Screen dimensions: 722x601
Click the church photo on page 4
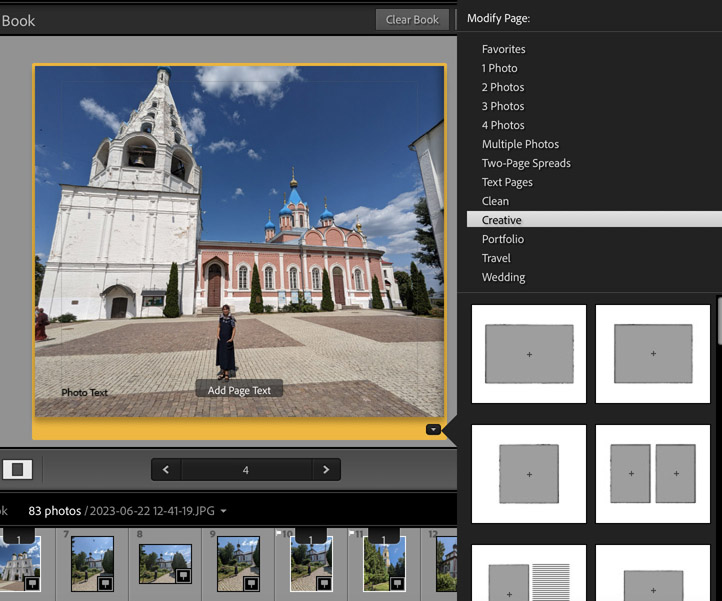pos(239,241)
